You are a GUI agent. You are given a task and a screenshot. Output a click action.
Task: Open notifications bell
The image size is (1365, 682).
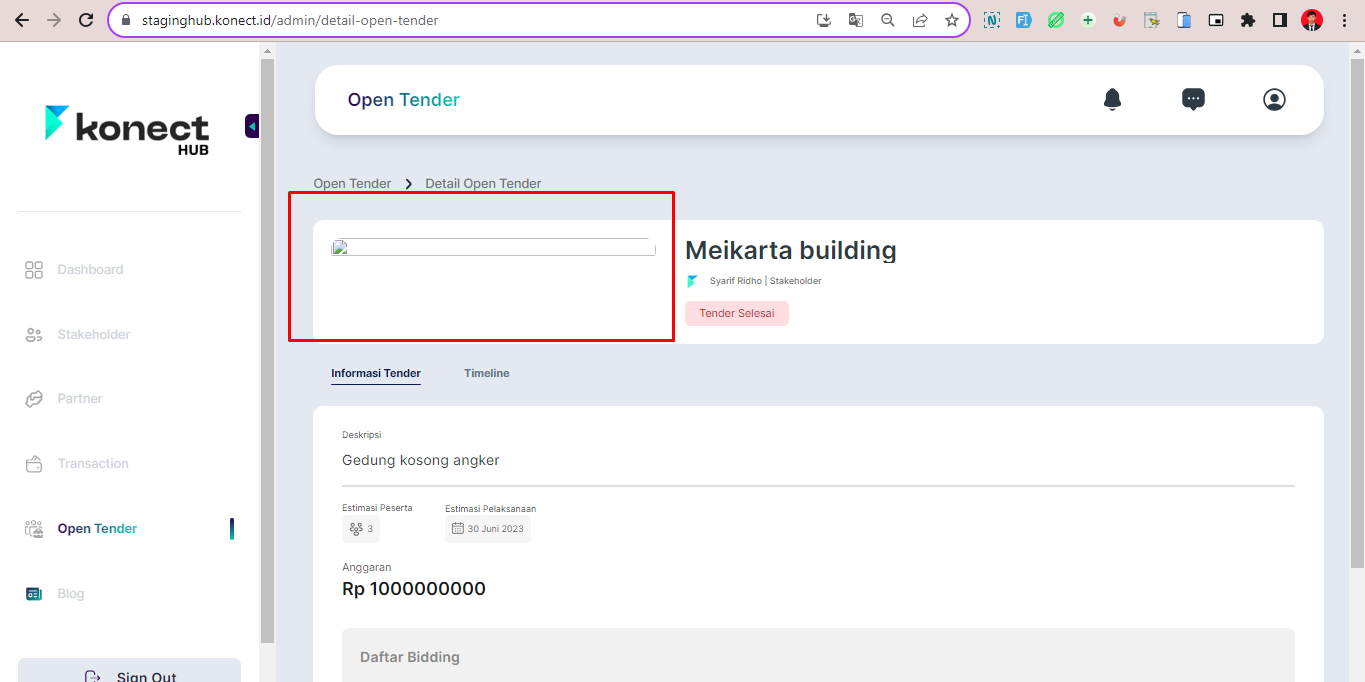click(1112, 99)
